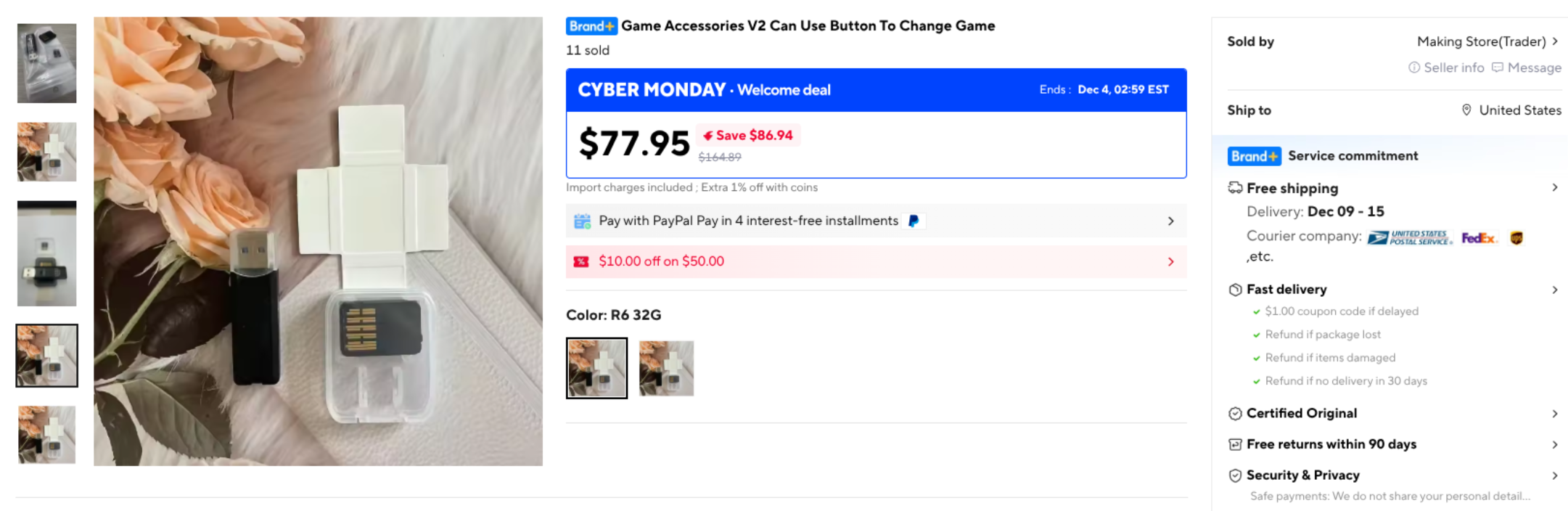Select the R6 32G color option swatch
This screenshot has height=511, width=1568.
click(x=596, y=368)
